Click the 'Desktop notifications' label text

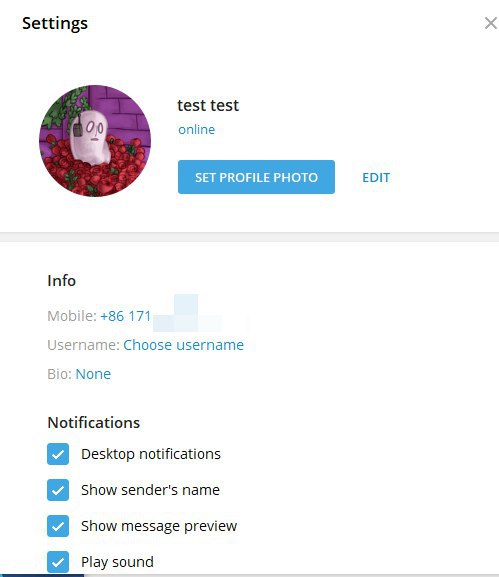(x=151, y=454)
